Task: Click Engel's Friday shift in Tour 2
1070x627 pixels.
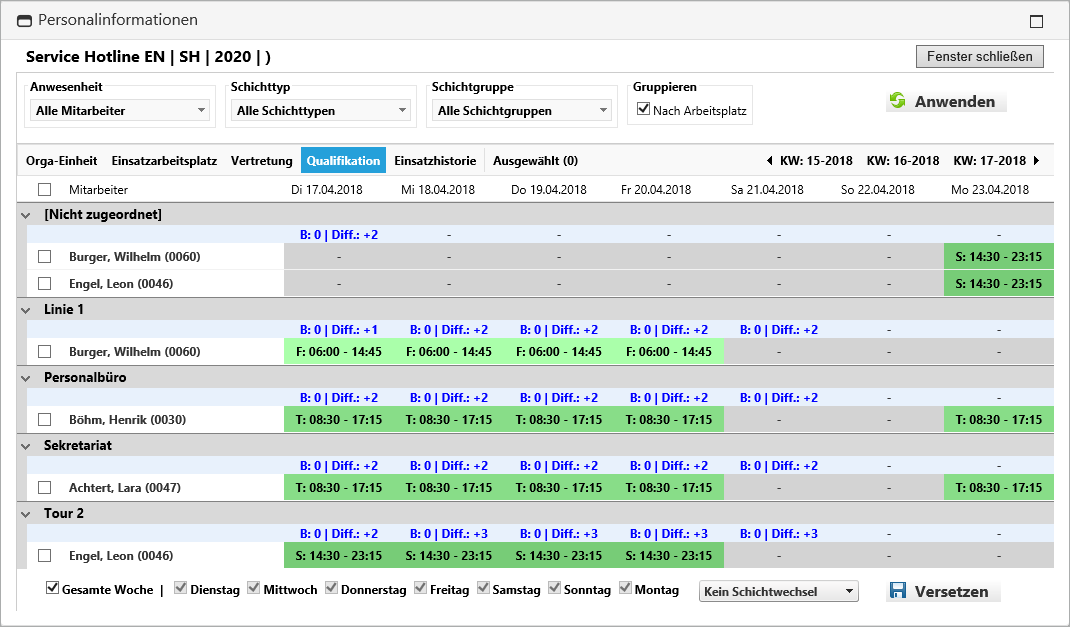Action: pyautogui.click(x=669, y=555)
